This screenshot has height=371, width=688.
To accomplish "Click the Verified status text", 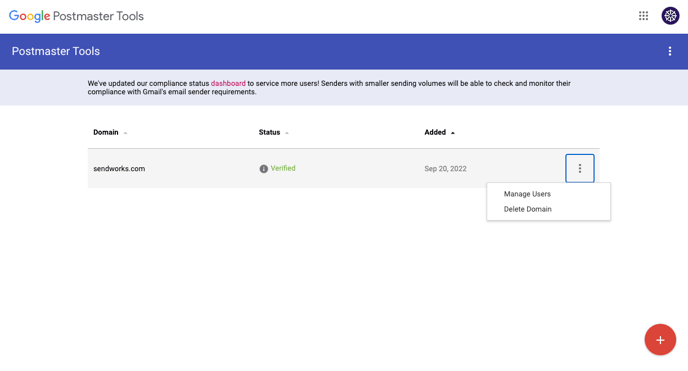I will (283, 168).
